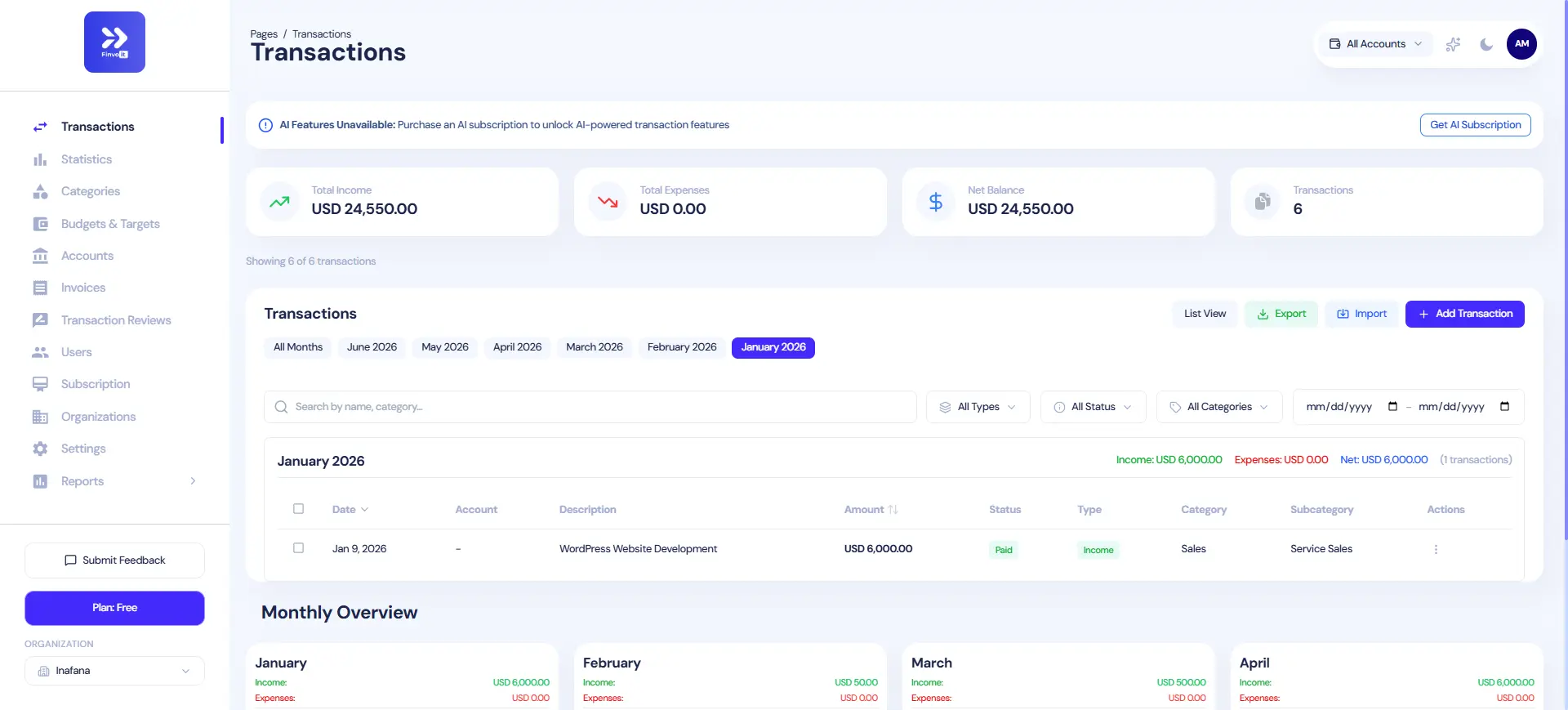Toggle dark mode moon icon
The width and height of the screenshot is (1568, 710).
(x=1486, y=44)
